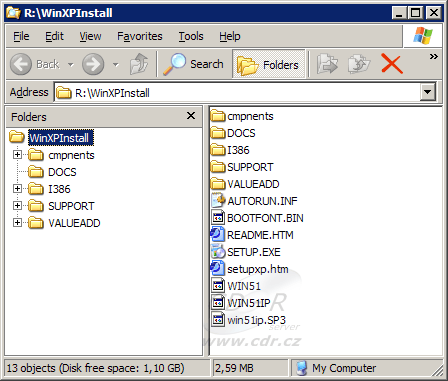Maximize the WinXPInstall window
Viewport: 448px width, 381px height.
(415, 13)
